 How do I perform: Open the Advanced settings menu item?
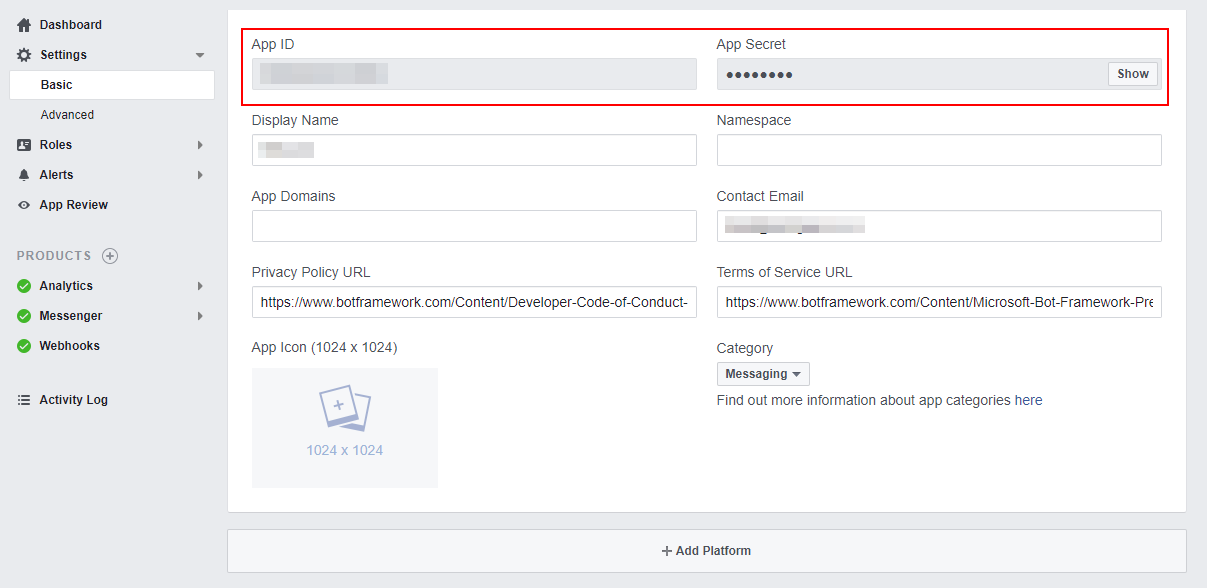[67, 115]
